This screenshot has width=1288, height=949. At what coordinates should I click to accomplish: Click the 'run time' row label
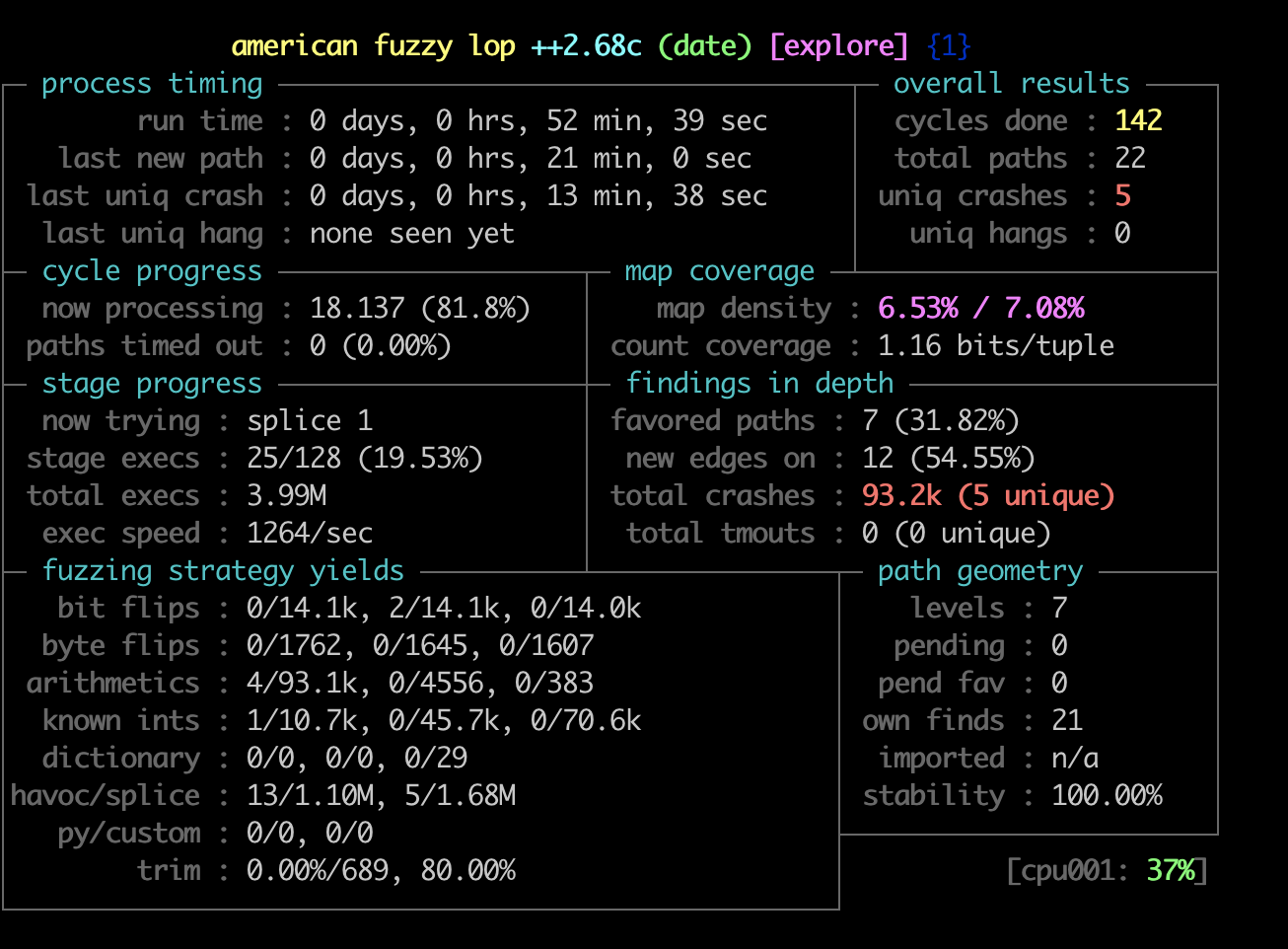pyautogui.click(x=200, y=121)
